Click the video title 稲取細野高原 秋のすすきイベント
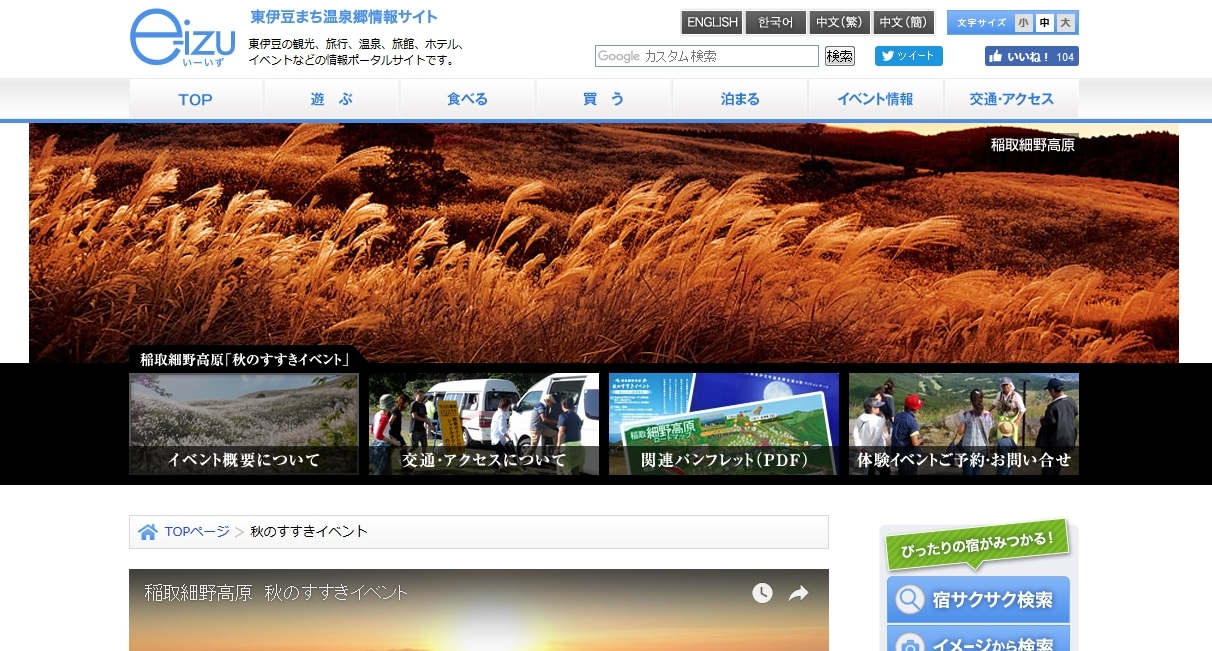Screen dimensions: 1212x651 [x=276, y=592]
